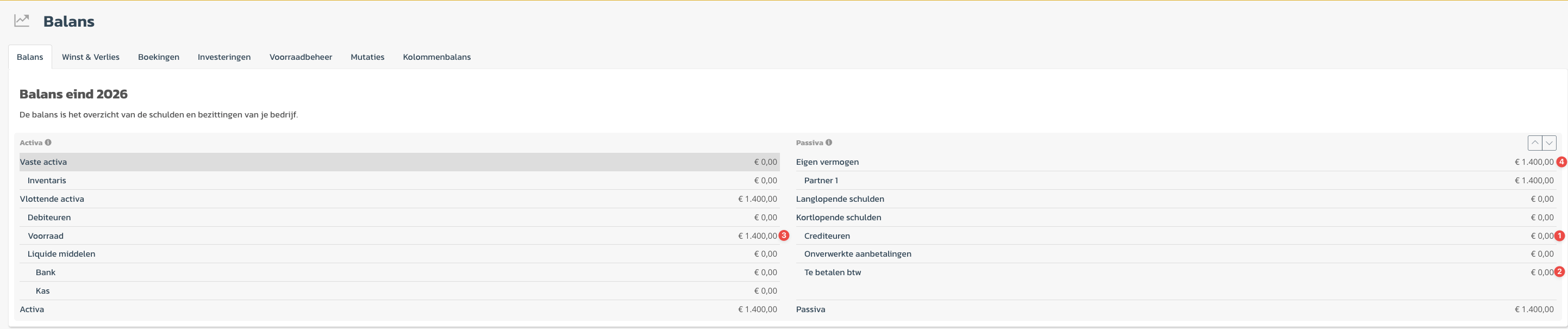
Task: Collapse rows with the up chevron button
Action: [1534, 143]
